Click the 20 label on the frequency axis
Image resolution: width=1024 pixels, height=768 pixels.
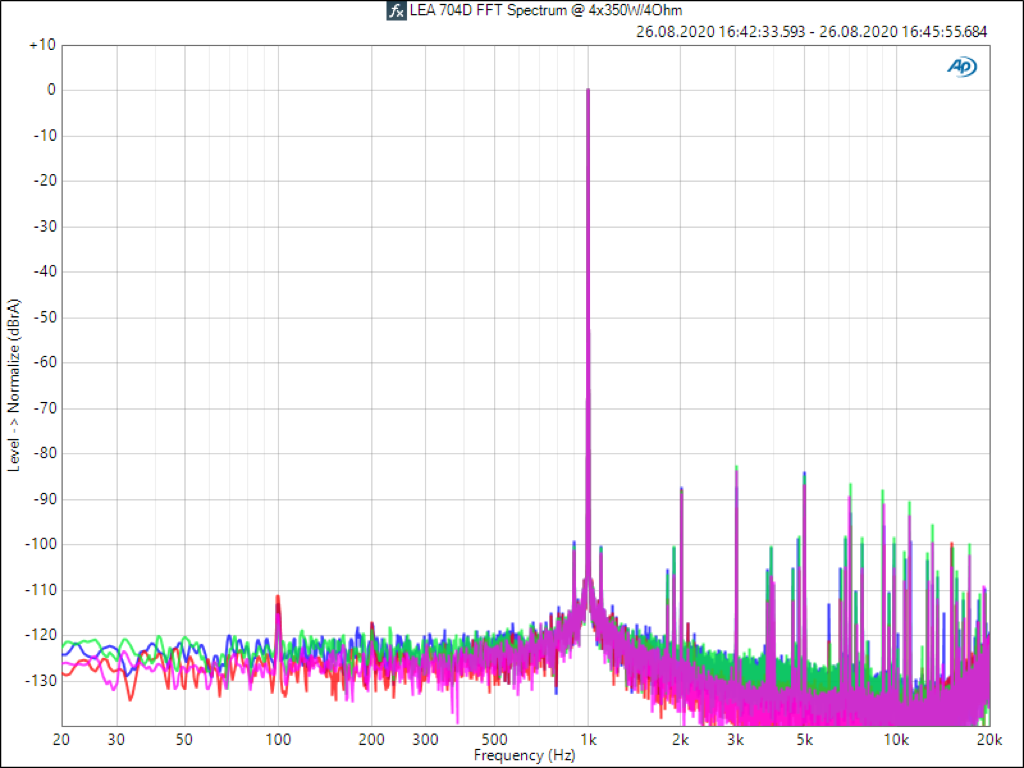(x=63, y=740)
